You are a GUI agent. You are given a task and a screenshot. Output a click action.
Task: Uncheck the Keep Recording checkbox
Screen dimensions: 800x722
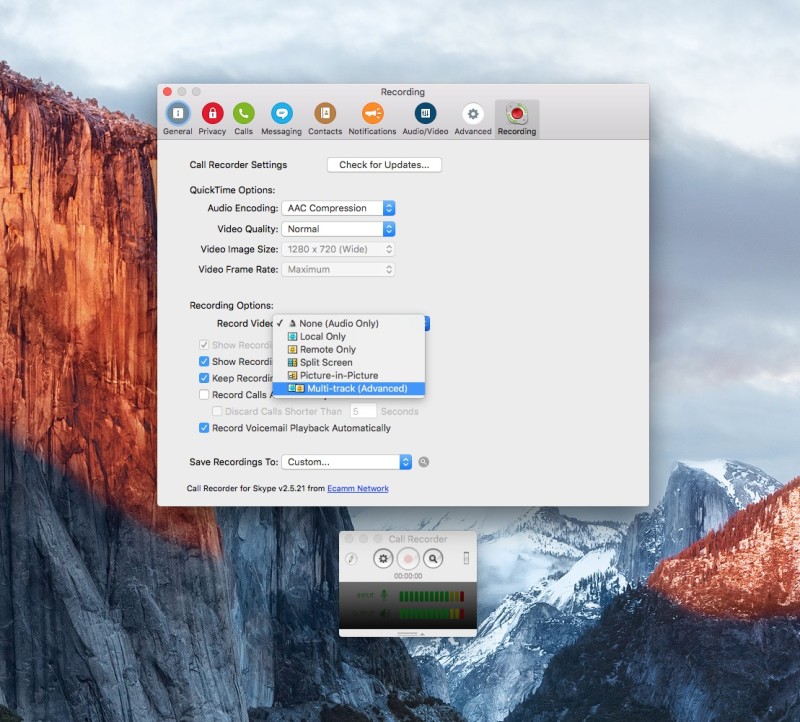click(x=204, y=378)
